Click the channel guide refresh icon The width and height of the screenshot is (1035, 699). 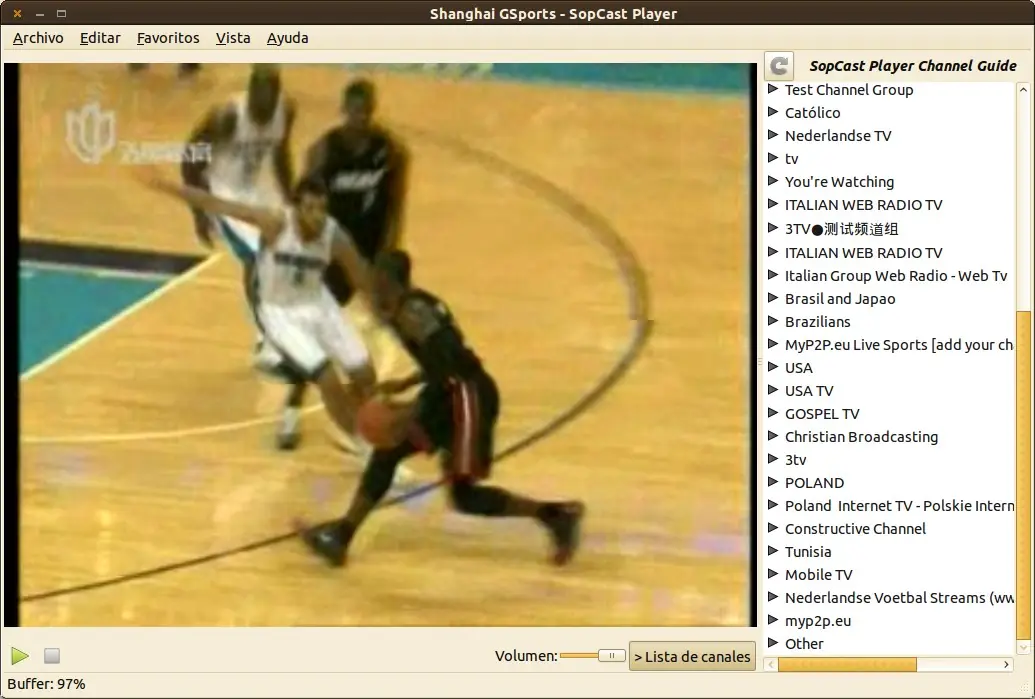pyautogui.click(x=779, y=65)
